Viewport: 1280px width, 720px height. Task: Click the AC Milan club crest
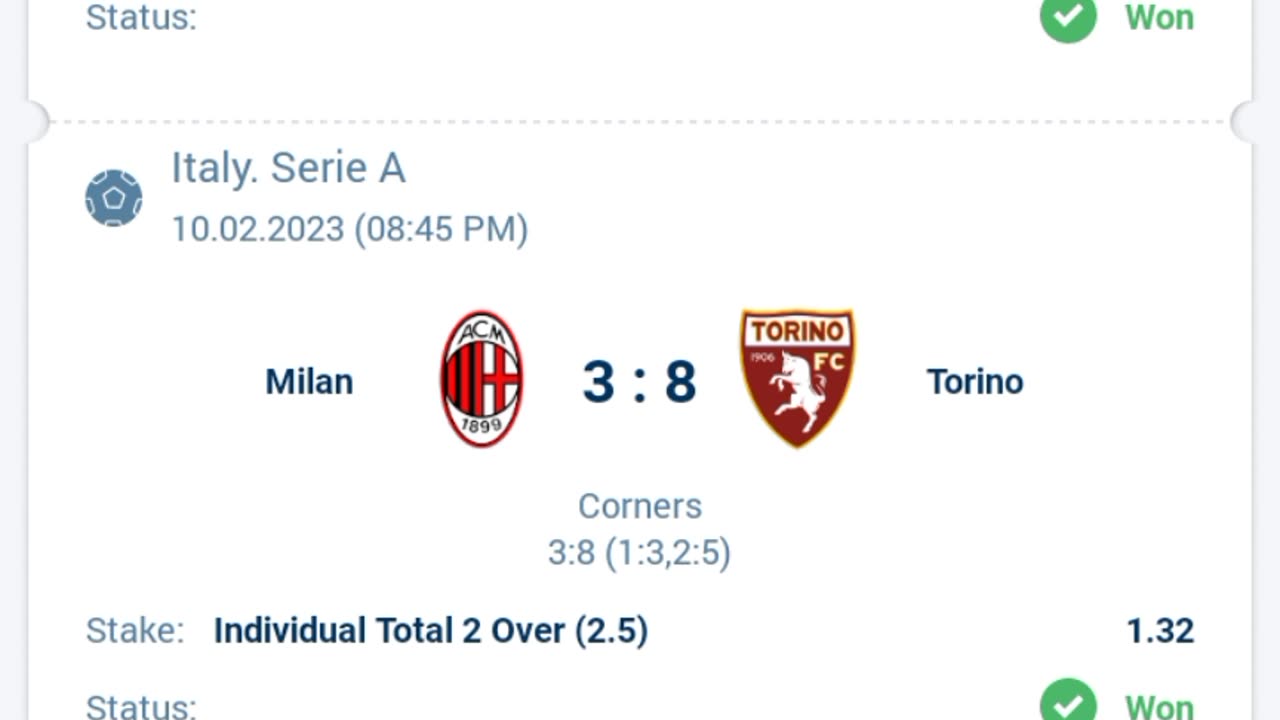(482, 379)
